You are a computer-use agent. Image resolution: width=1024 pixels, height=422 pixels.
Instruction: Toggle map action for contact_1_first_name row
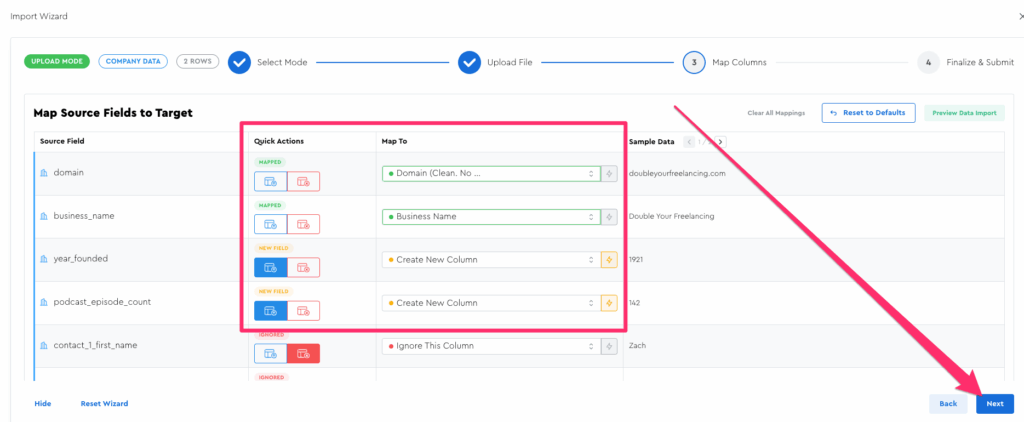point(270,353)
